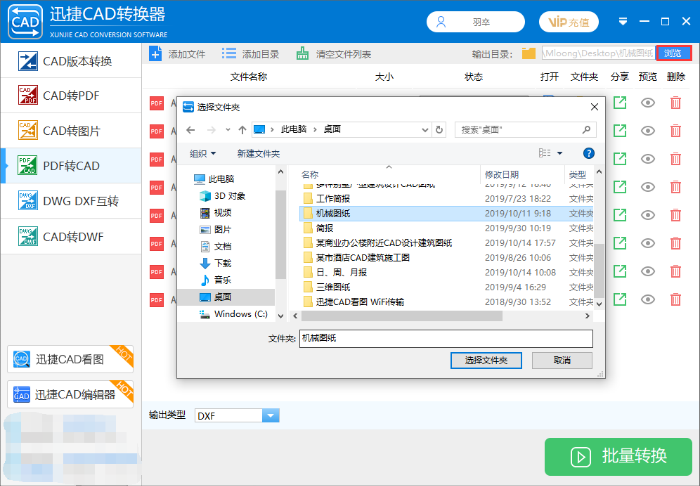
Task: Open the 组织 organize dropdown
Action: coord(203,154)
